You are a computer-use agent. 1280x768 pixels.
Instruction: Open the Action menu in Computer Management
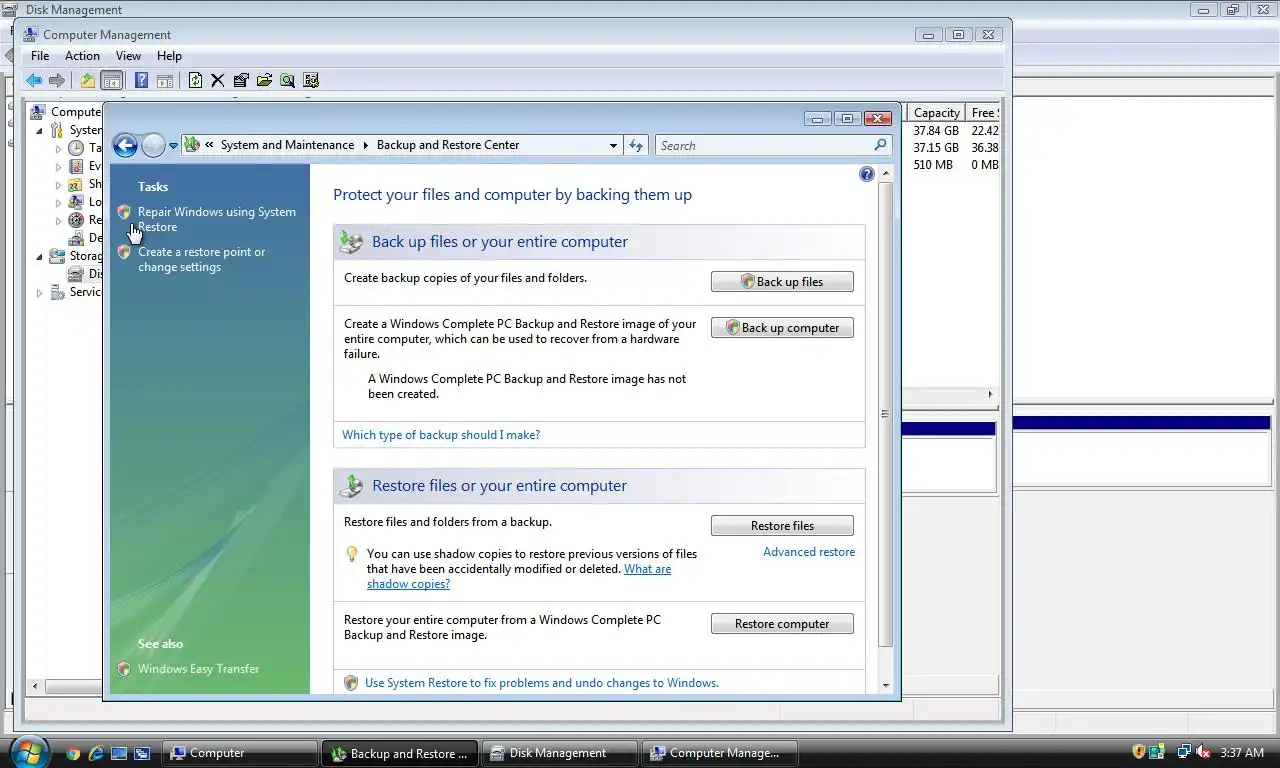[82, 56]
